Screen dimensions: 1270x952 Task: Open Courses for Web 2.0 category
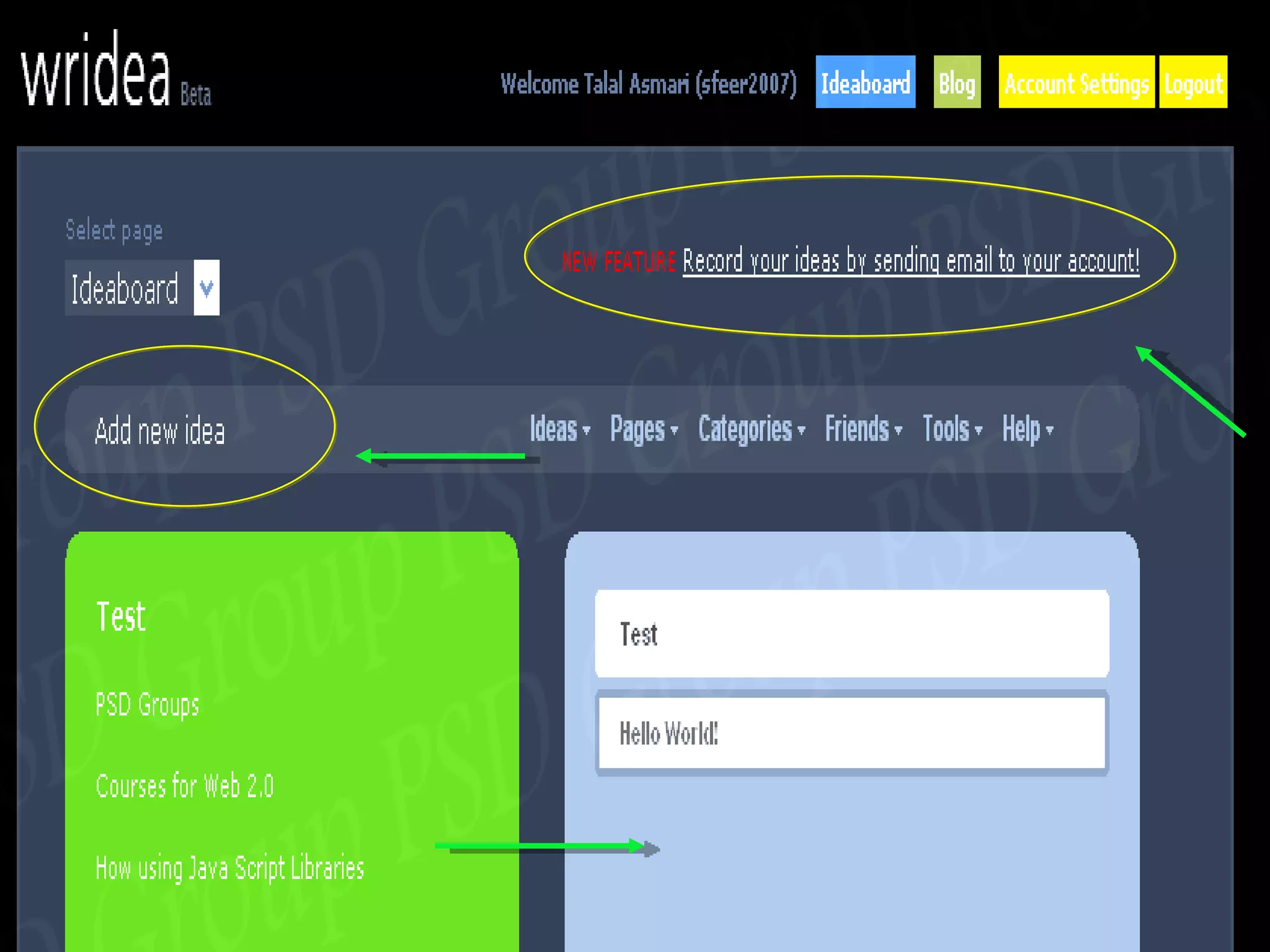[184, 787]
